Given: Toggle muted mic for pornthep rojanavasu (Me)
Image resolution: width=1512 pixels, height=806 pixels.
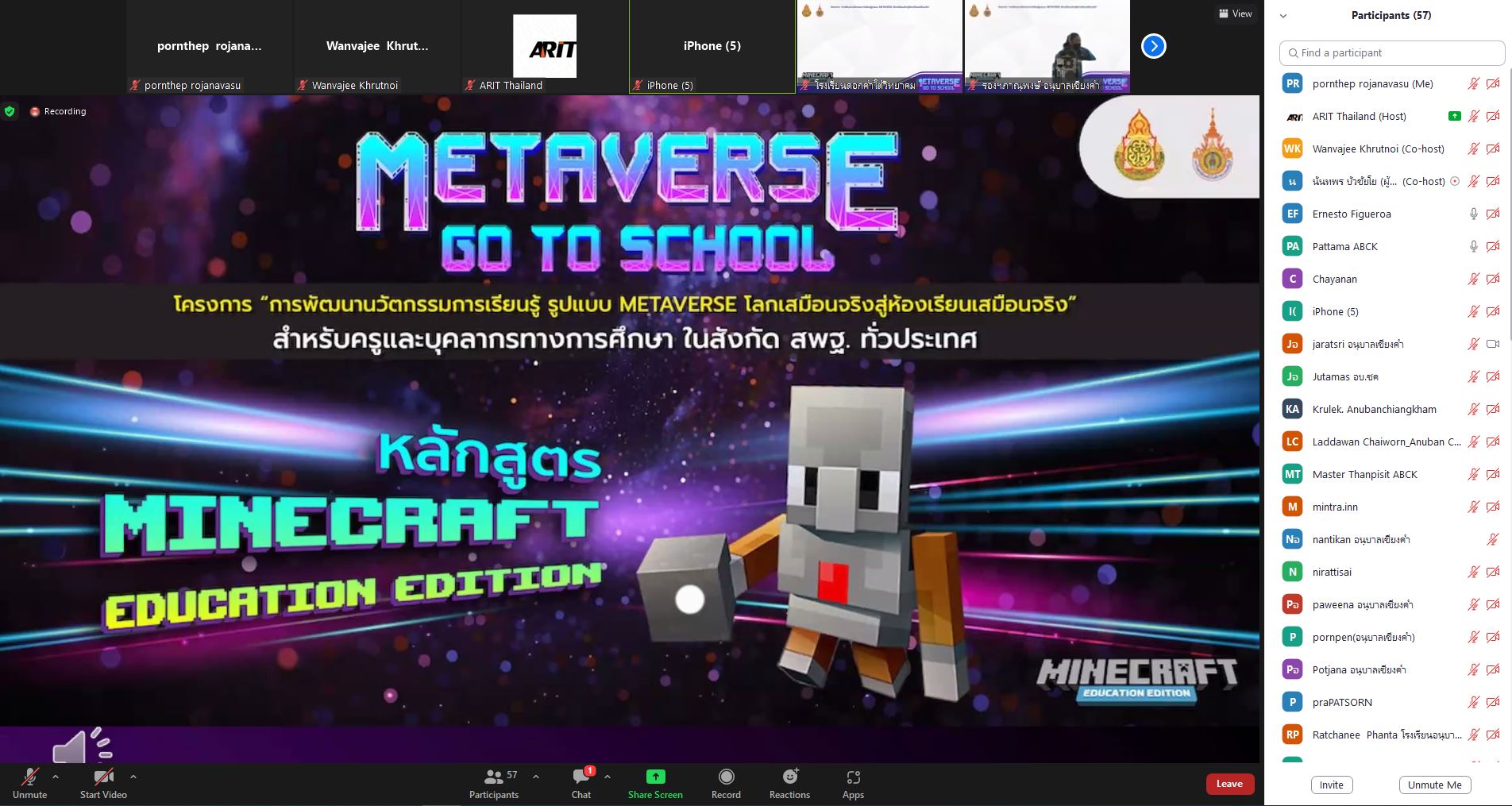Looking at the screenshot, I should (x=1474, y=83).
